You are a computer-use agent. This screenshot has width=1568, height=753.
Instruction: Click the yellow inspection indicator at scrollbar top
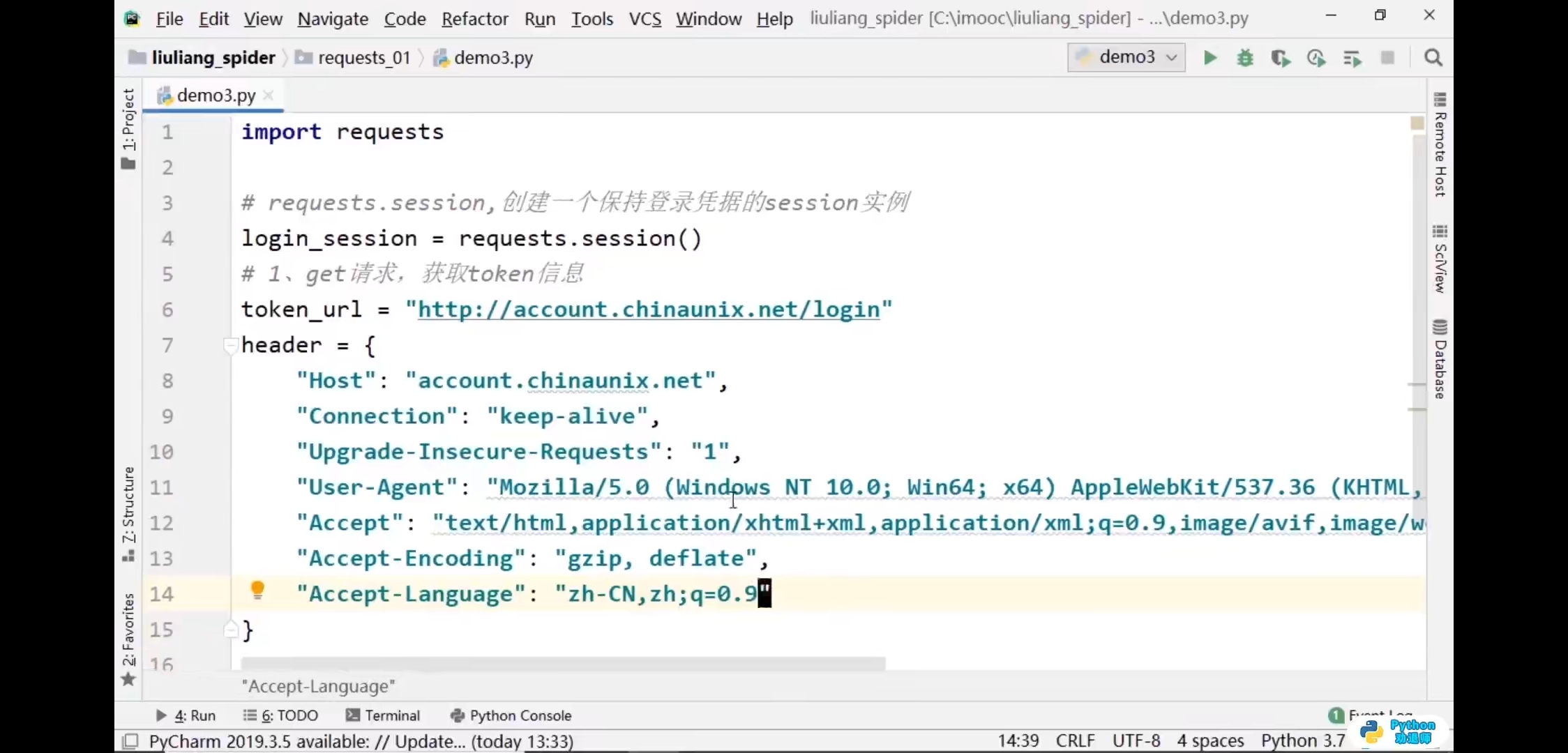coord(1417,123)
